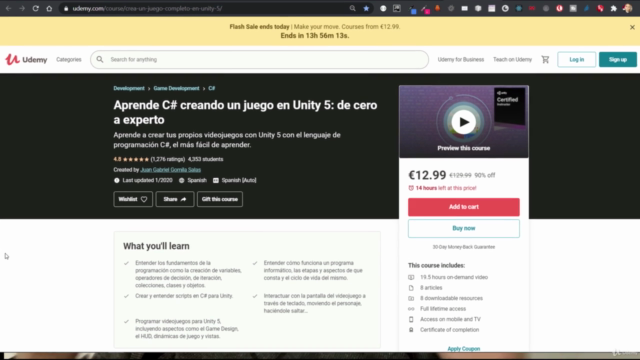Open the browser home page icon
640x360 pixels.
(x=49, y=8)
